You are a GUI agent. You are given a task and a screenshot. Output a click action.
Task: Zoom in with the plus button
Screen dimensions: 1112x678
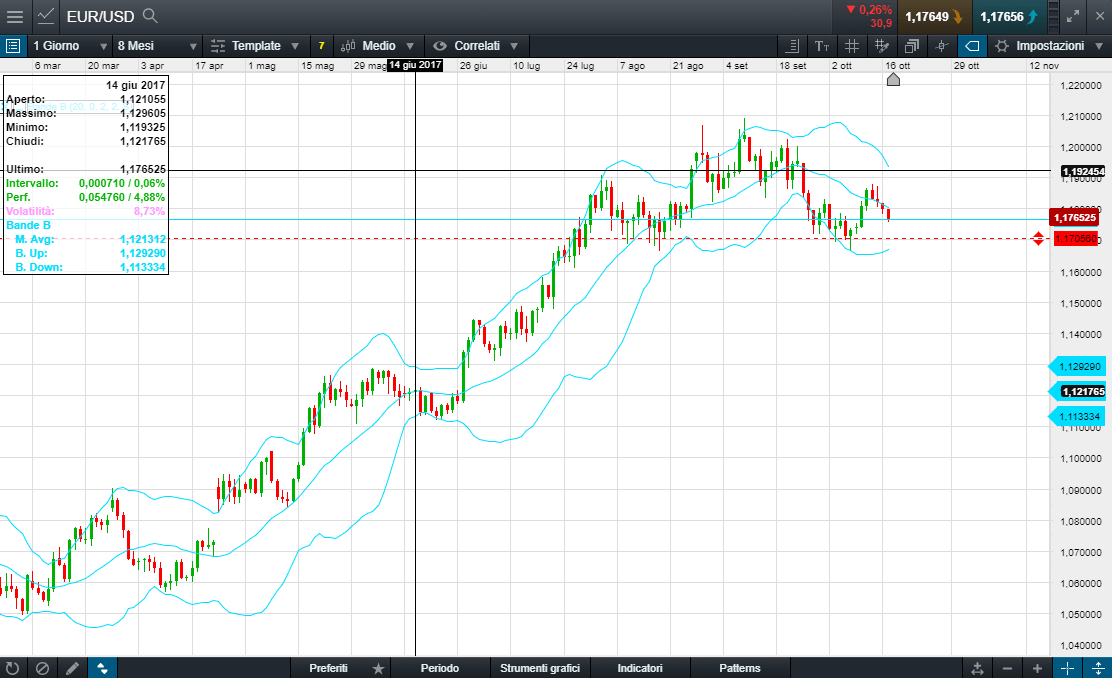click(1037, 668)
